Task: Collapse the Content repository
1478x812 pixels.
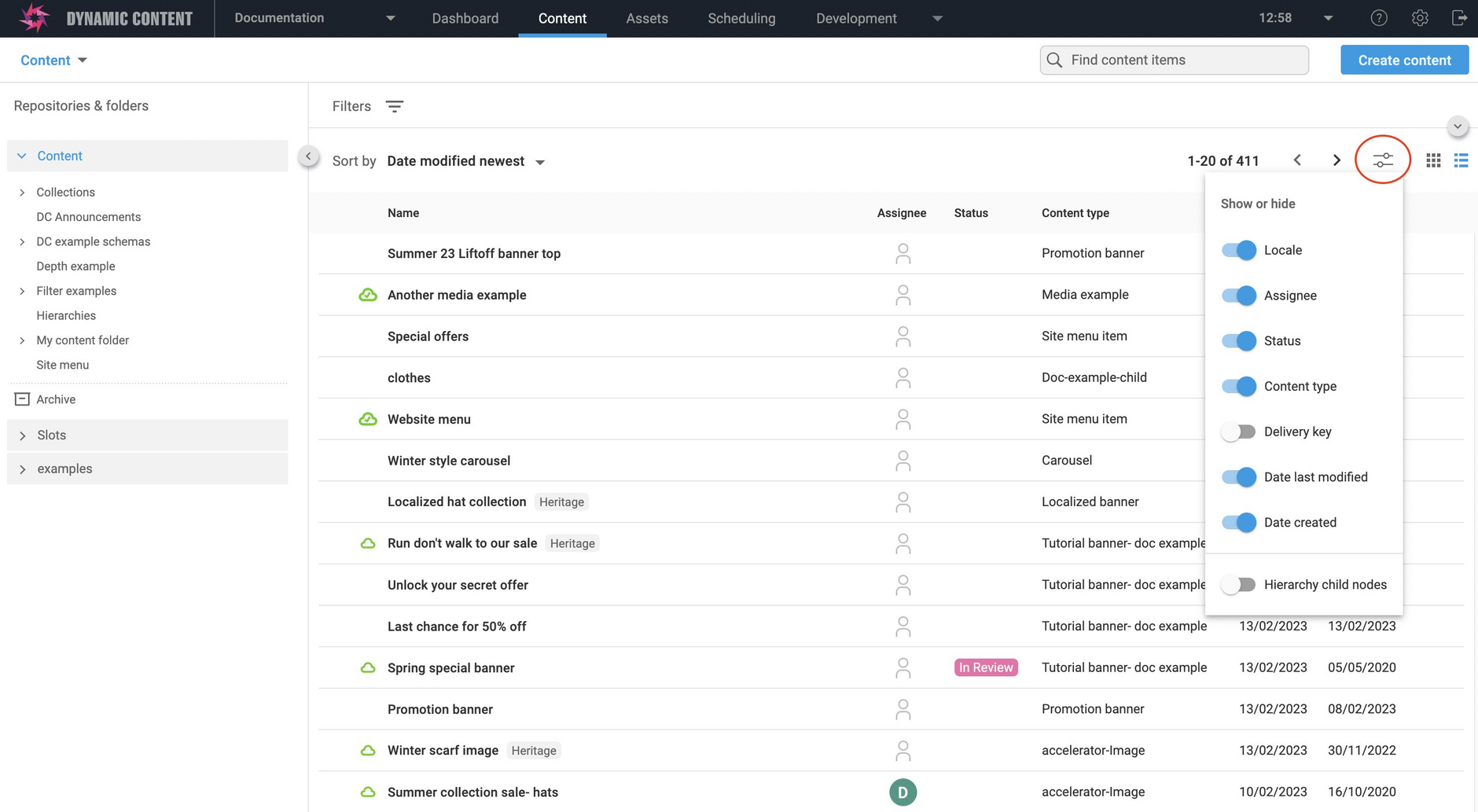Action: click(22, 156)
